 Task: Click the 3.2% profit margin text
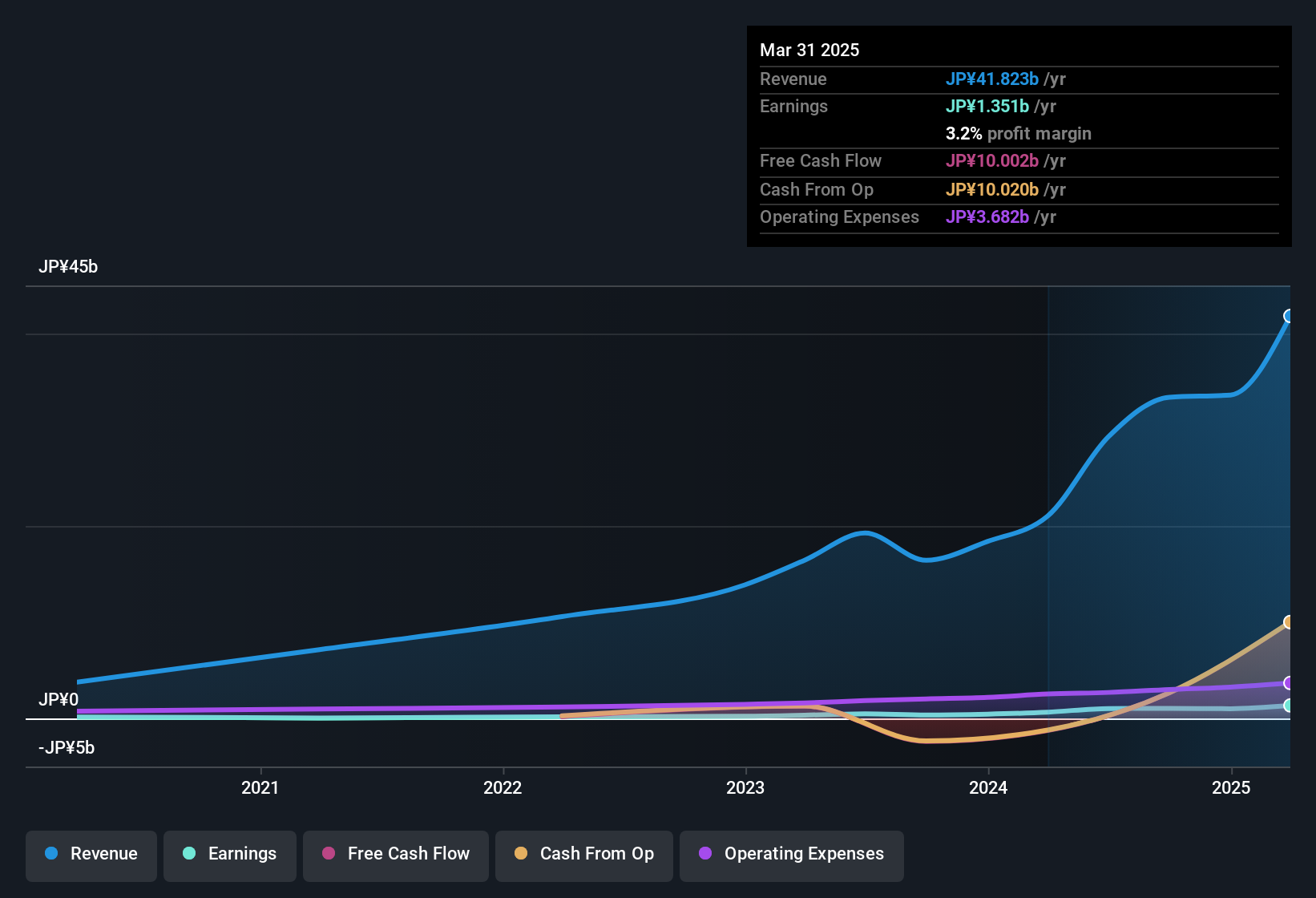[x=1019, y=134]
